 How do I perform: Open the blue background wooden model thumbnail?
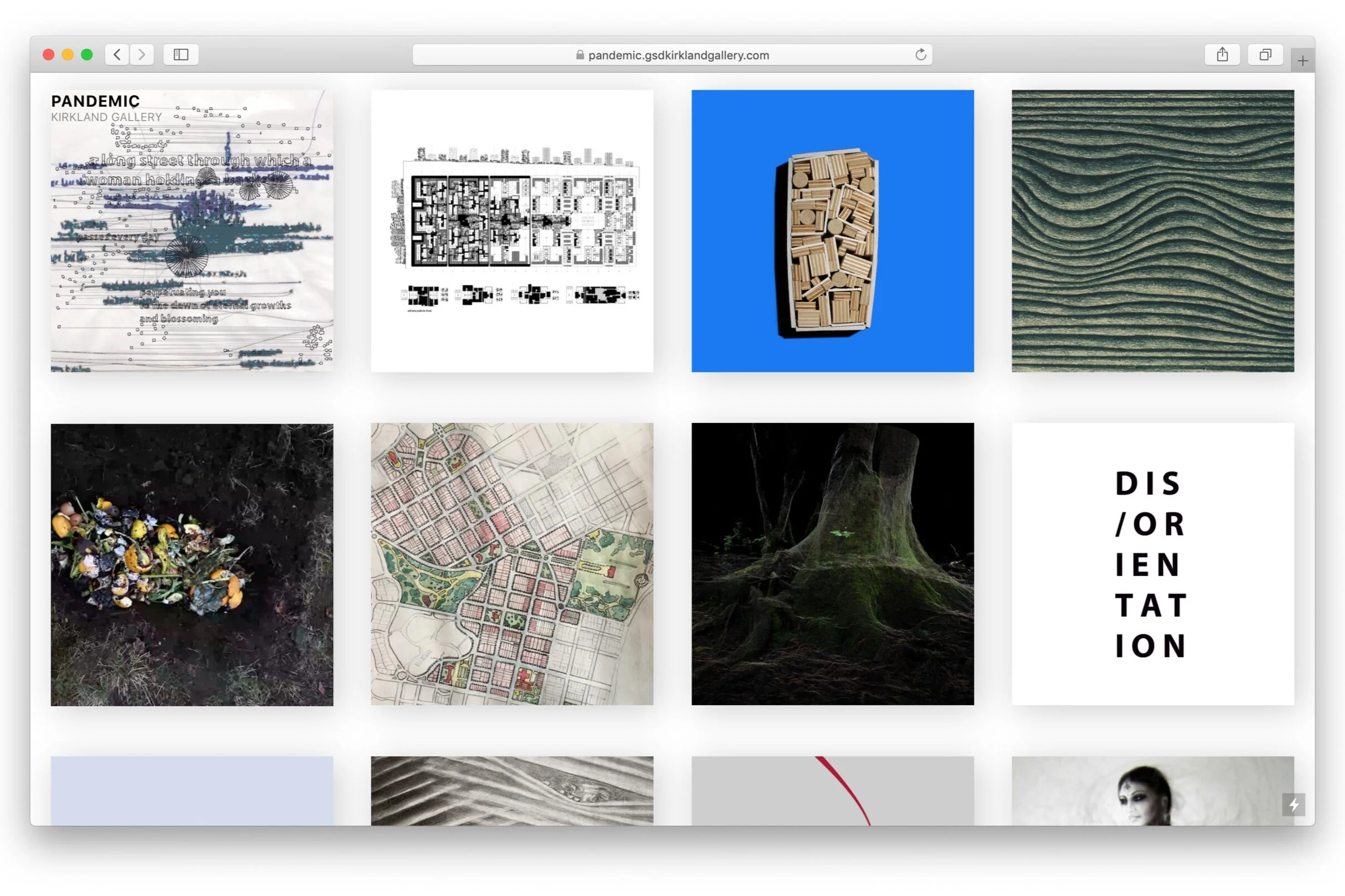pyautogui.click(x=832, y=231)
